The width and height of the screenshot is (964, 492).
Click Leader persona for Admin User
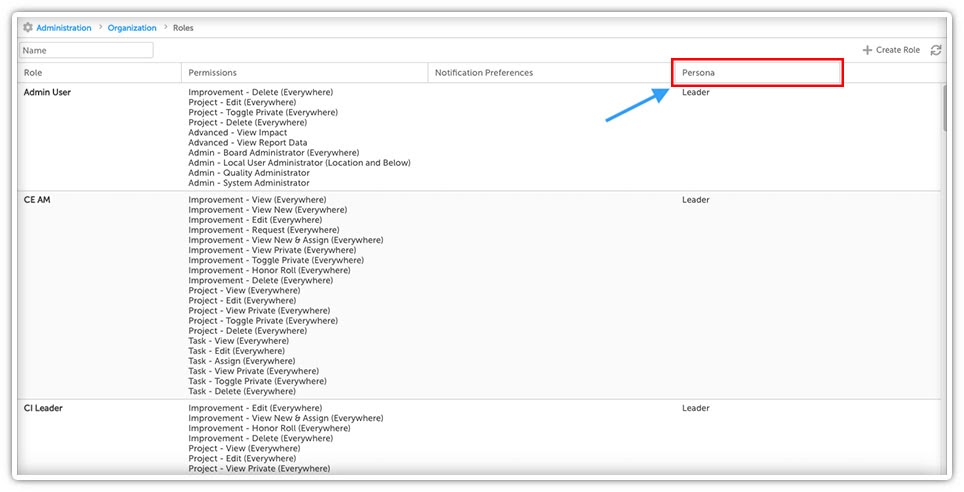pyautogui.click(x=696, y=92)
